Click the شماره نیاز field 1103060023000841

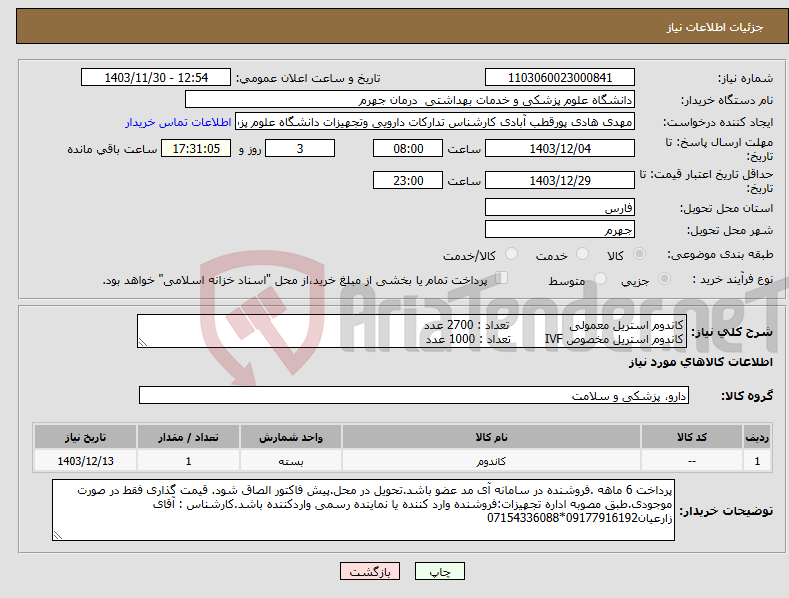click(x=560, y=78)
